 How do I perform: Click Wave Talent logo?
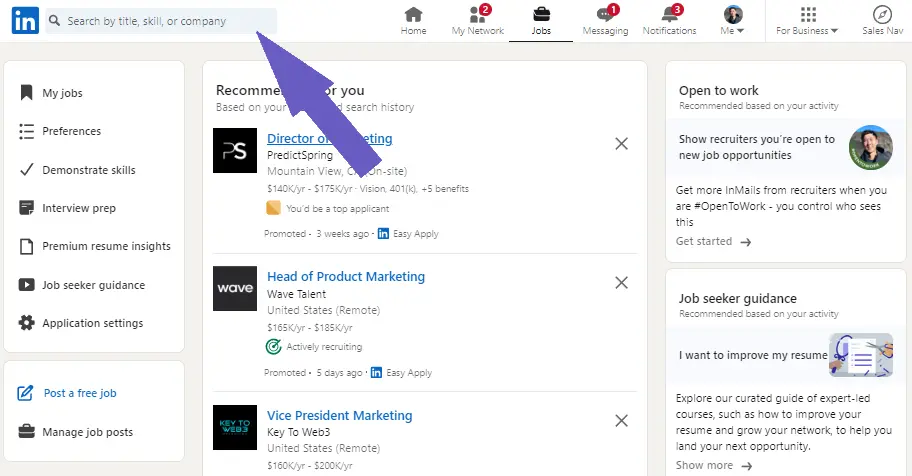coord(234,289)
